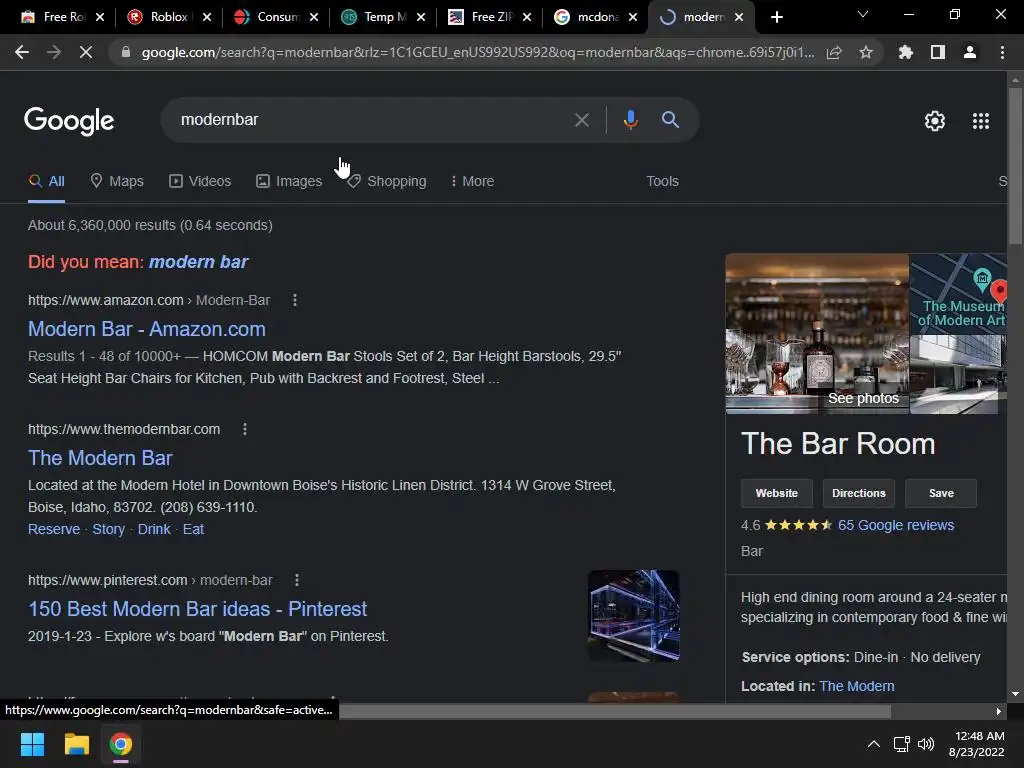Select the Videos search filter
Viewport: 1024px width, 768px height.
click(200, 181)
